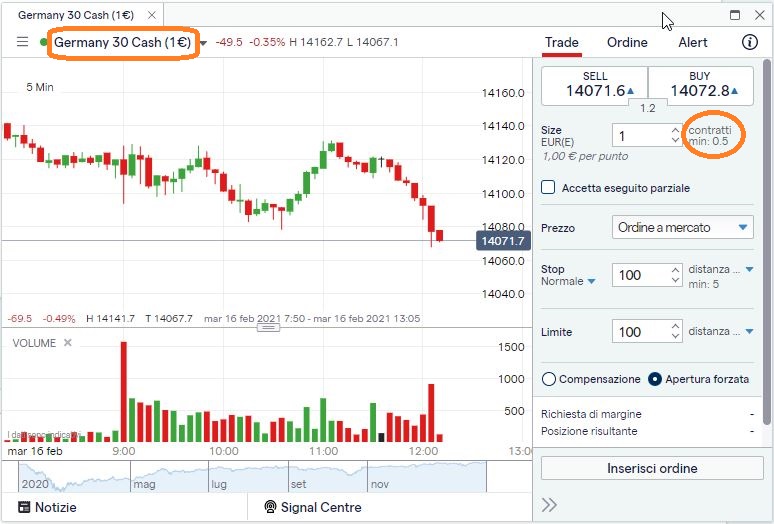Close the VOLUME indicator panel
This screenshot has height=524, width=774.
tap(68, 343)
